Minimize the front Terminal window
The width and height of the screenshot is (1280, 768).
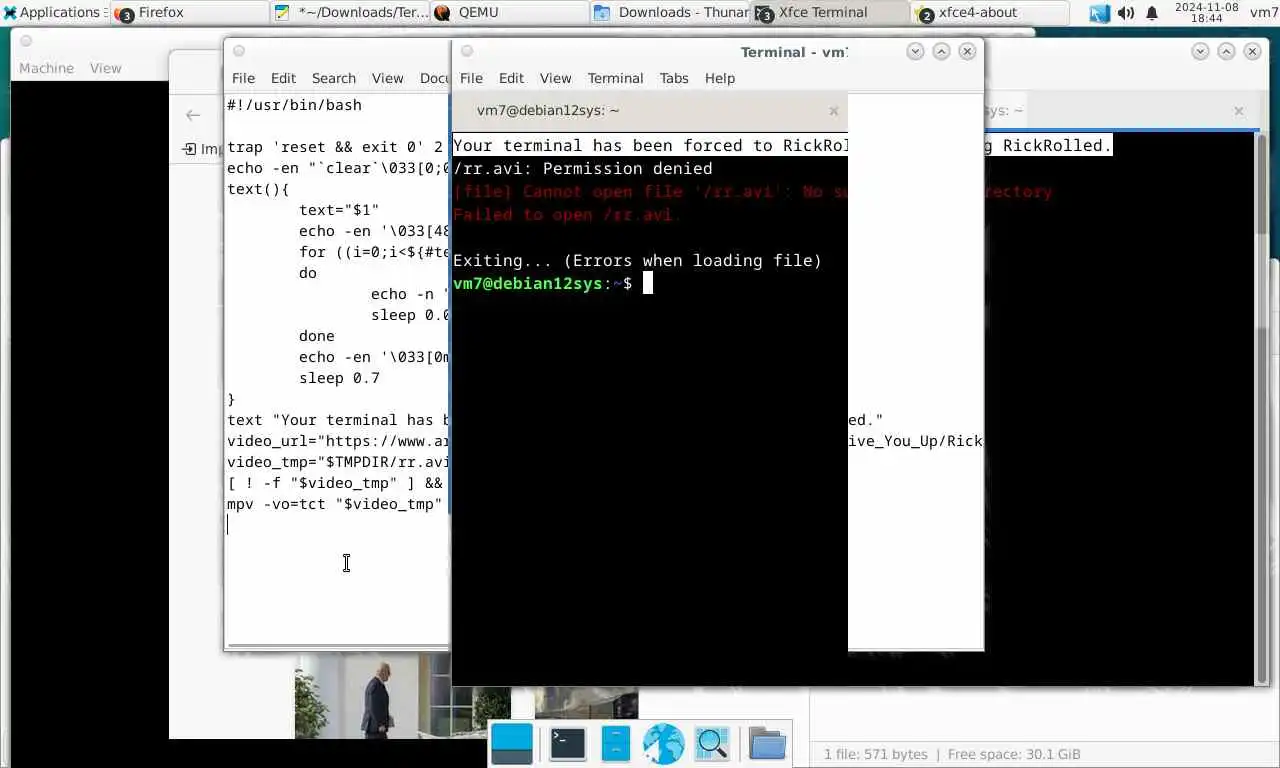point(915,51)
